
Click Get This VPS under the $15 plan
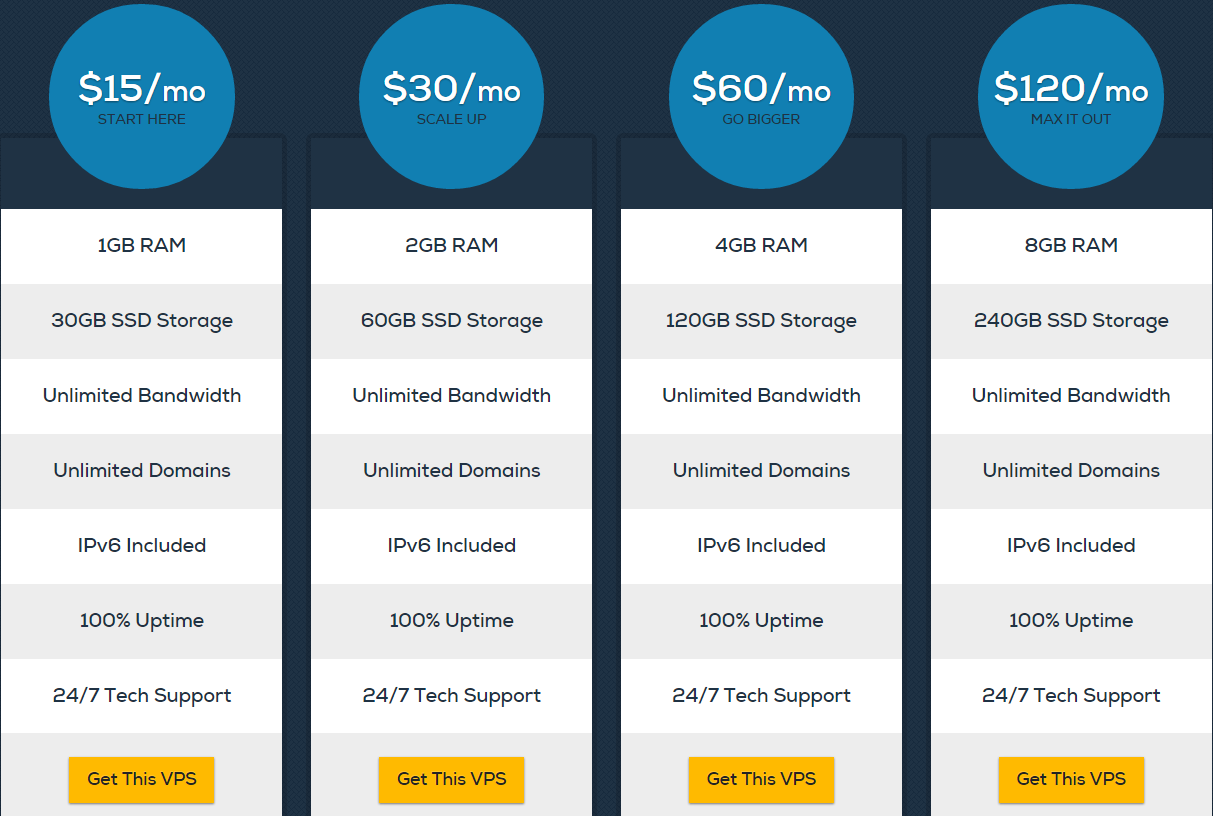click(x=141, y=780)
